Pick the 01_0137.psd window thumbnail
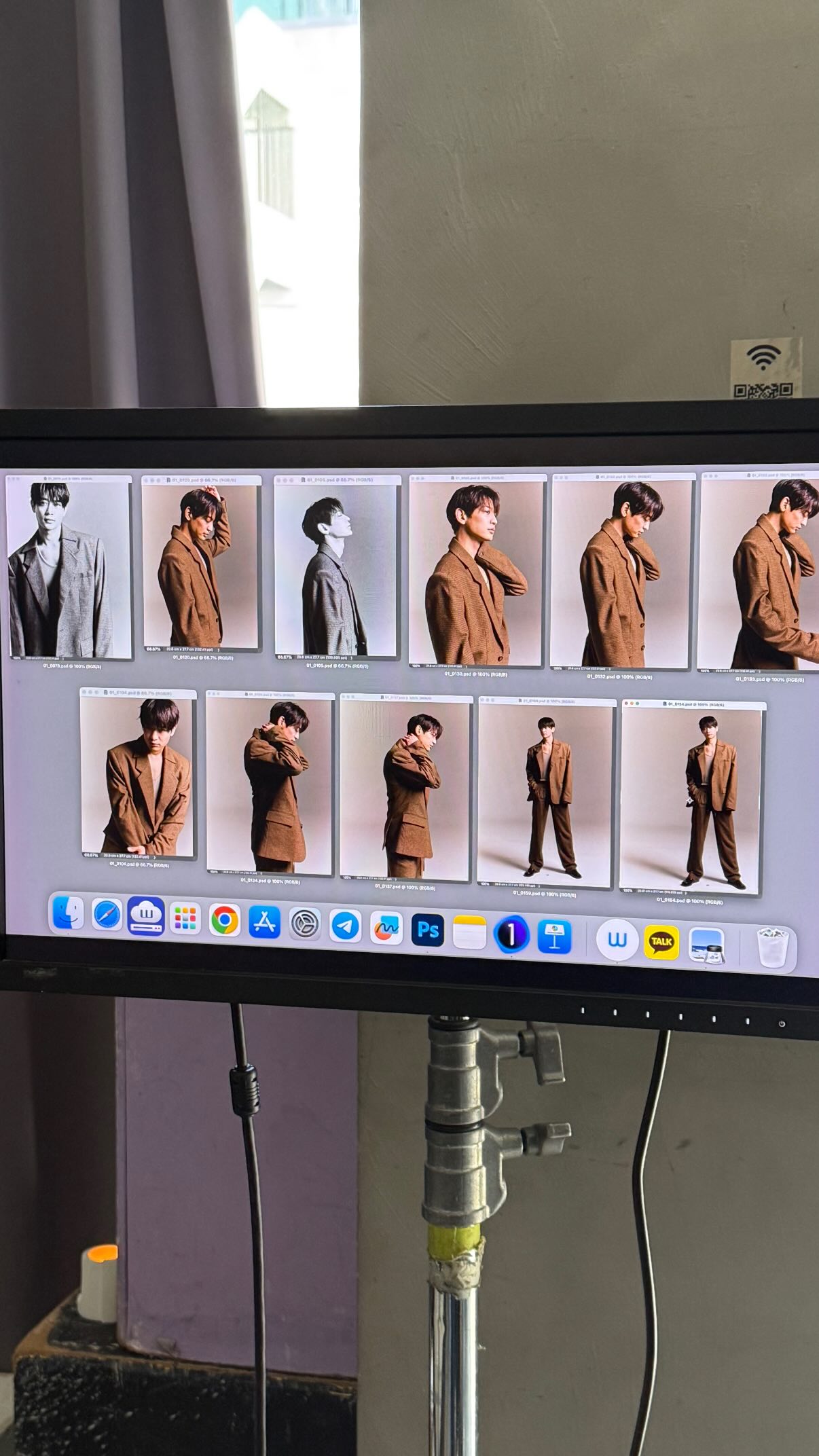 pyautogui.click(x=405, y=788)
